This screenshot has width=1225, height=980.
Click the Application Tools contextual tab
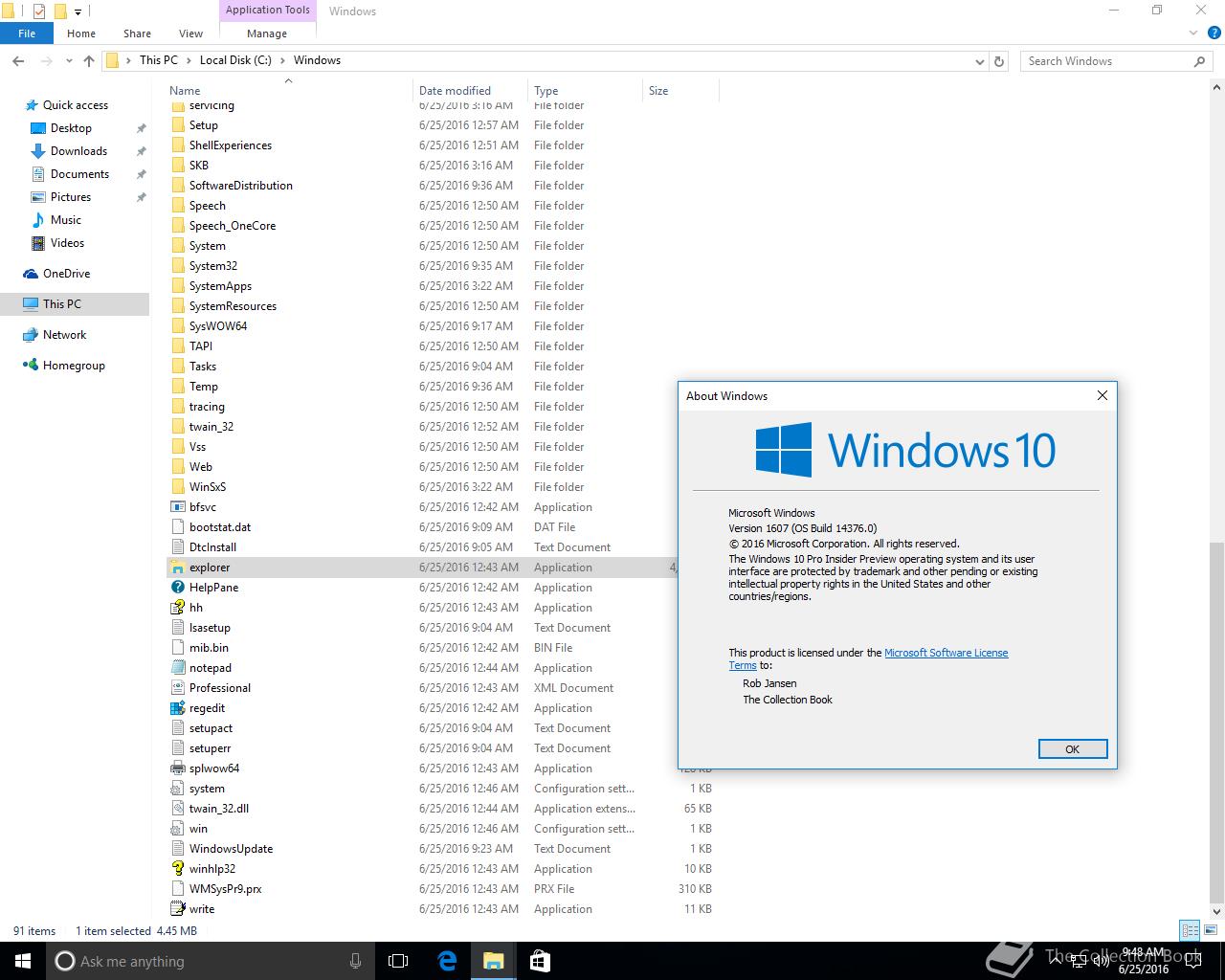point(268,10)
